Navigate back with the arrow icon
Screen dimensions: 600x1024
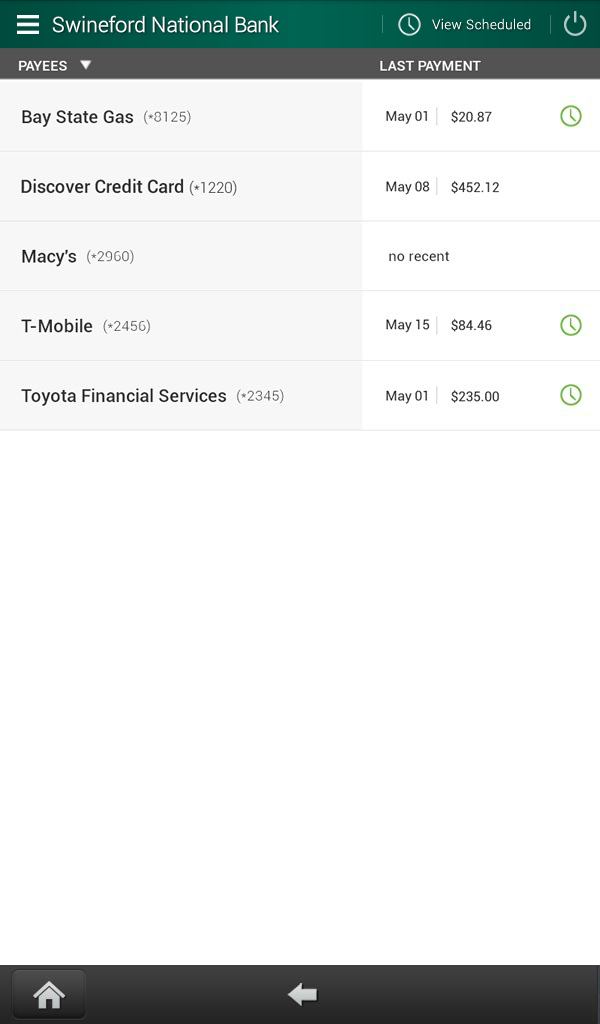[301, 993]
